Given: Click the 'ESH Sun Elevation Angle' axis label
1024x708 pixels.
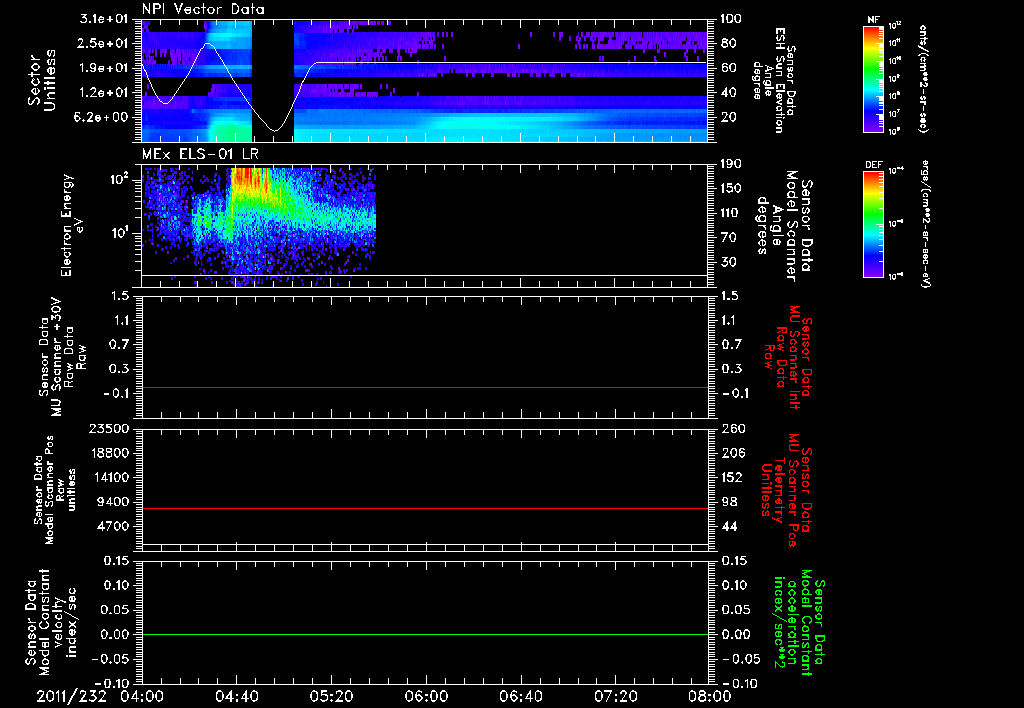Looking at the screenshot, I should click(x=776, y=80).
